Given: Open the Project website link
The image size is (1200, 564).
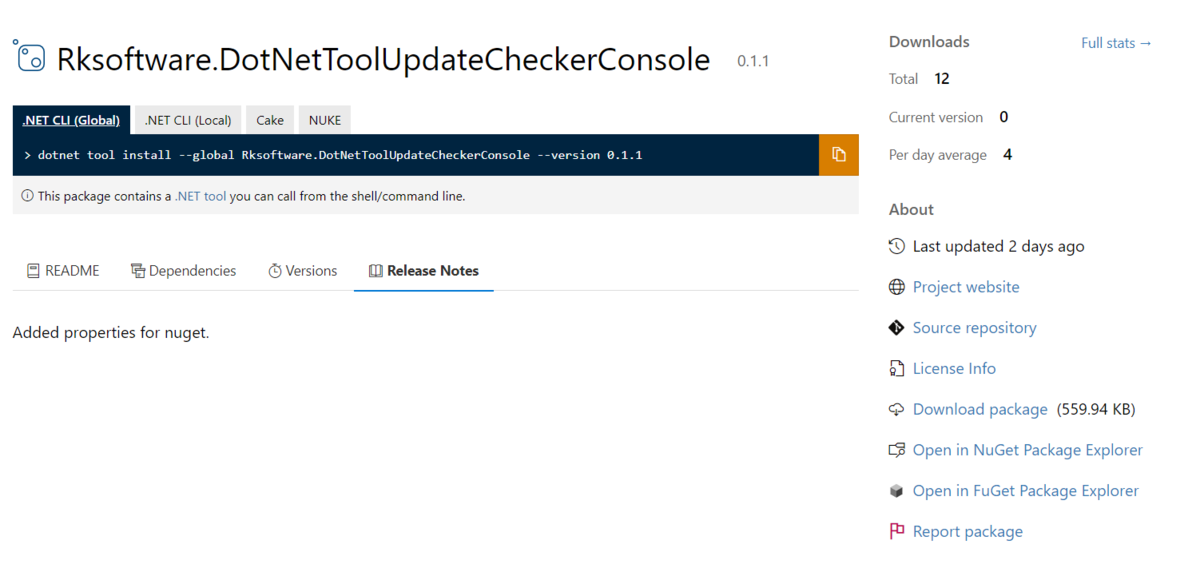Looking at the screenshot, I should click(x=966, y=287).
